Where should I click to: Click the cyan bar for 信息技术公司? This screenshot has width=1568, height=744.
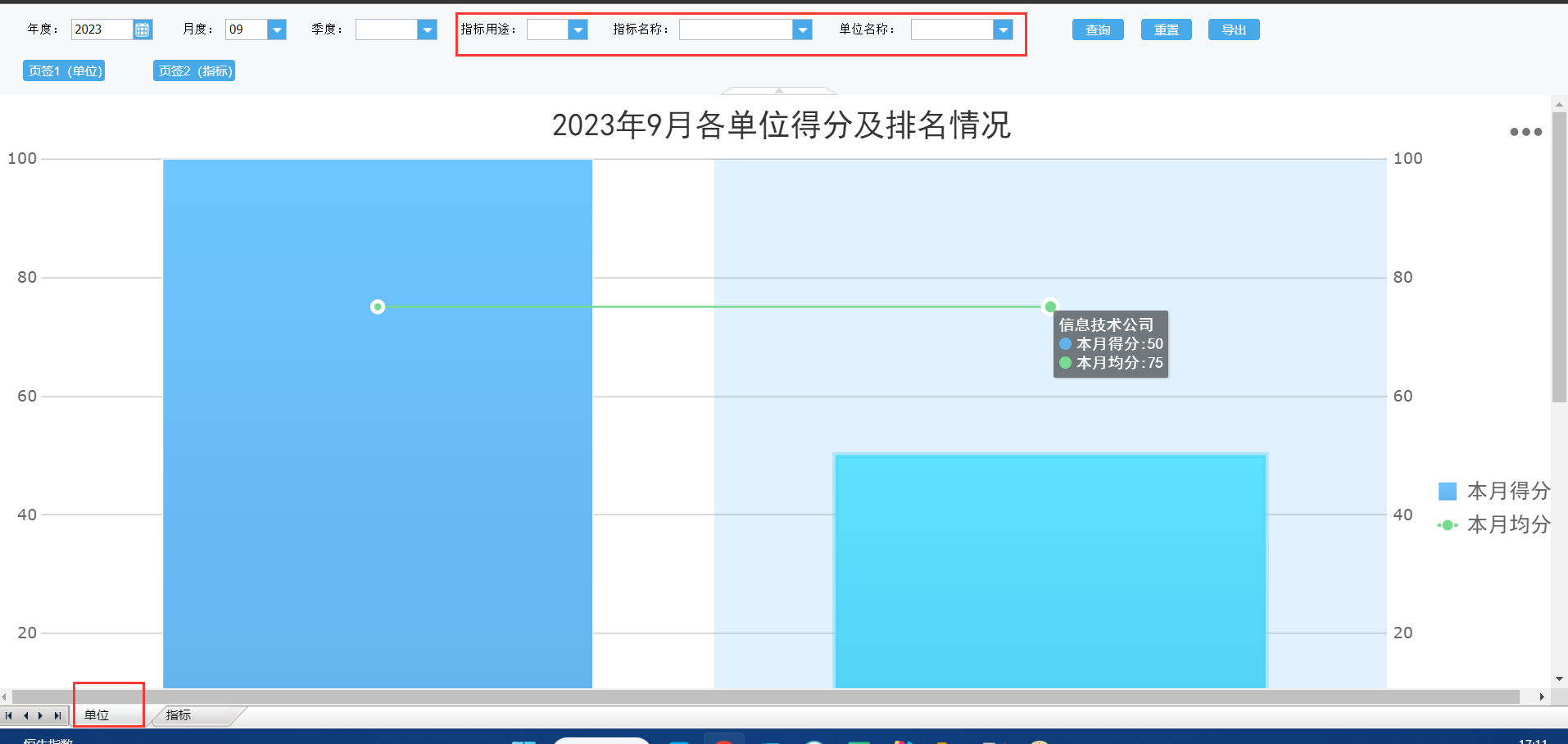1050,571
